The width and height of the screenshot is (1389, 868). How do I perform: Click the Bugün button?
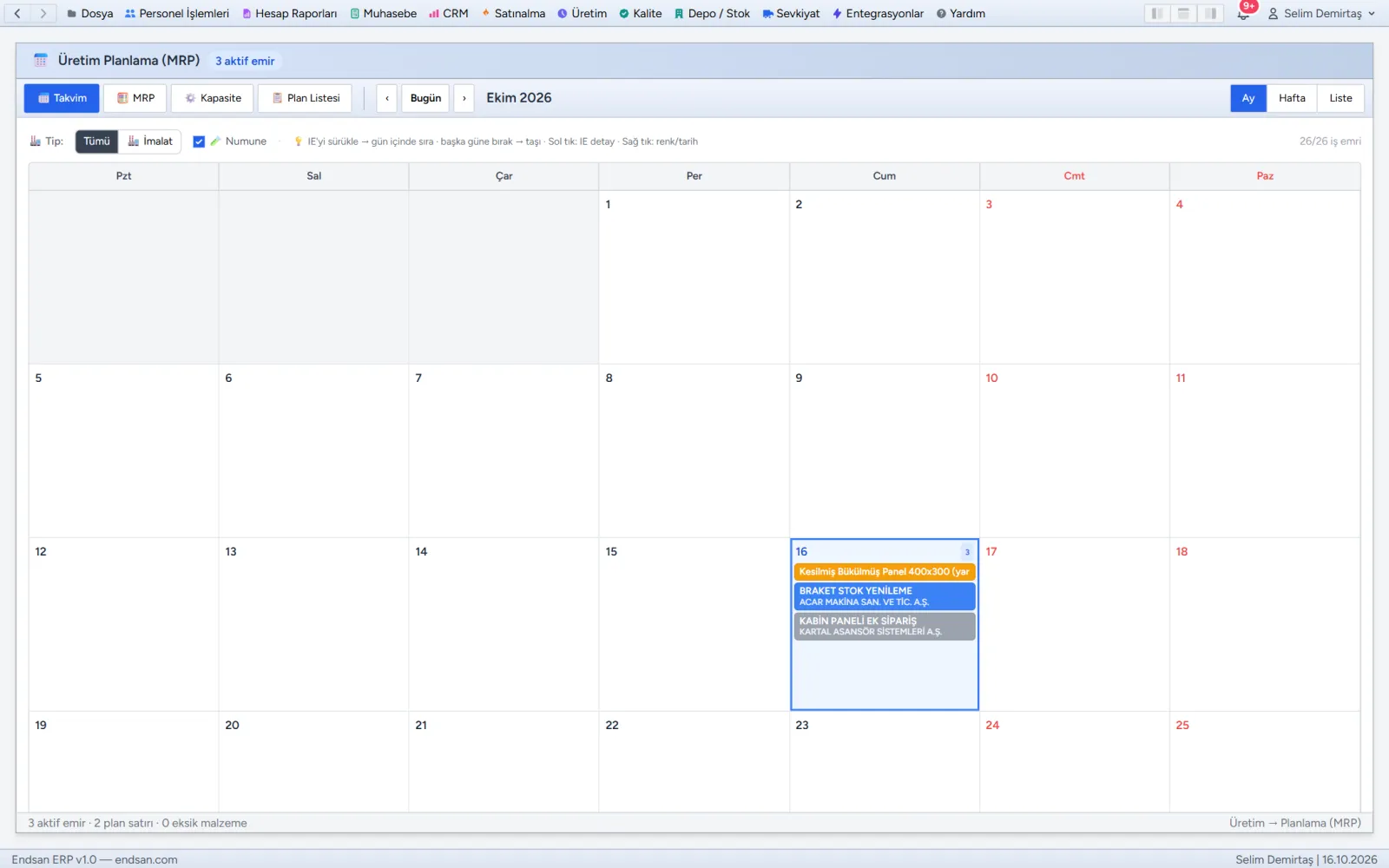click(x=425, y=98)
